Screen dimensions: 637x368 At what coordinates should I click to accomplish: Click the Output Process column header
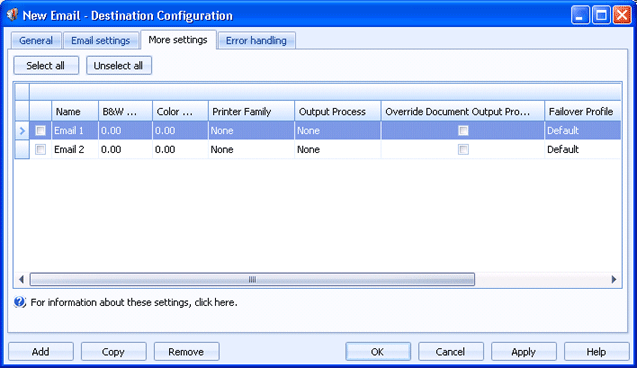[x=338, y=112]
